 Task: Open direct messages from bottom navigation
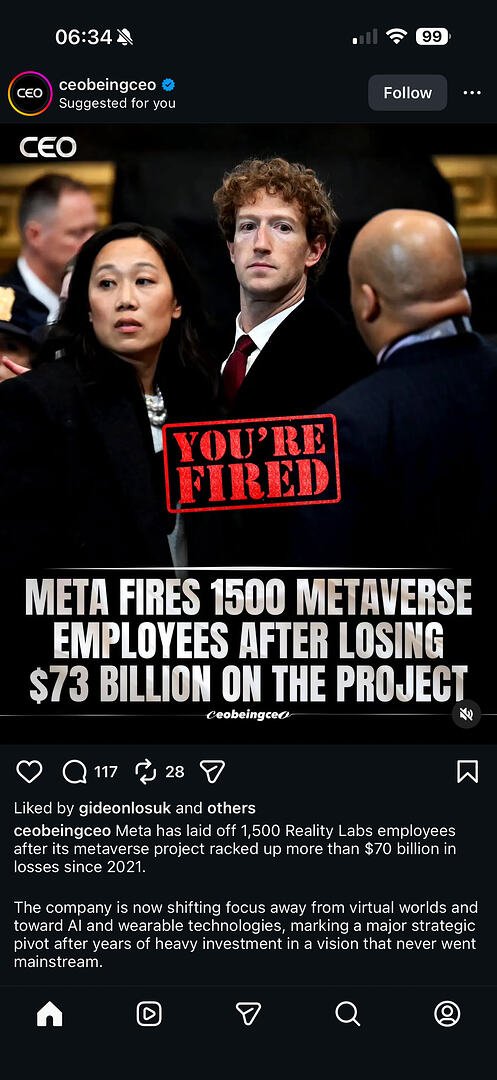(248, 1013)
